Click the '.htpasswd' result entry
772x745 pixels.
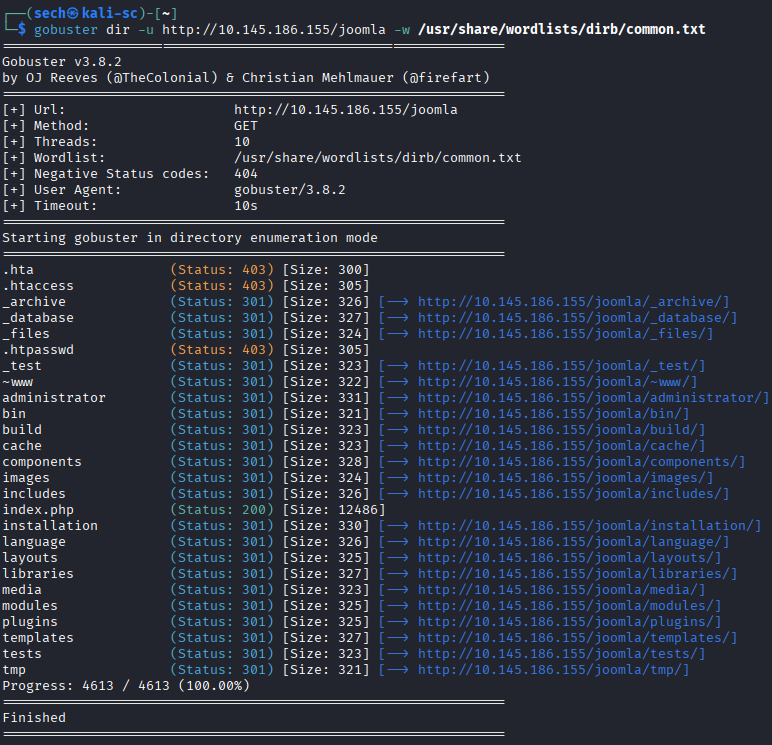(x=38, y=350)
